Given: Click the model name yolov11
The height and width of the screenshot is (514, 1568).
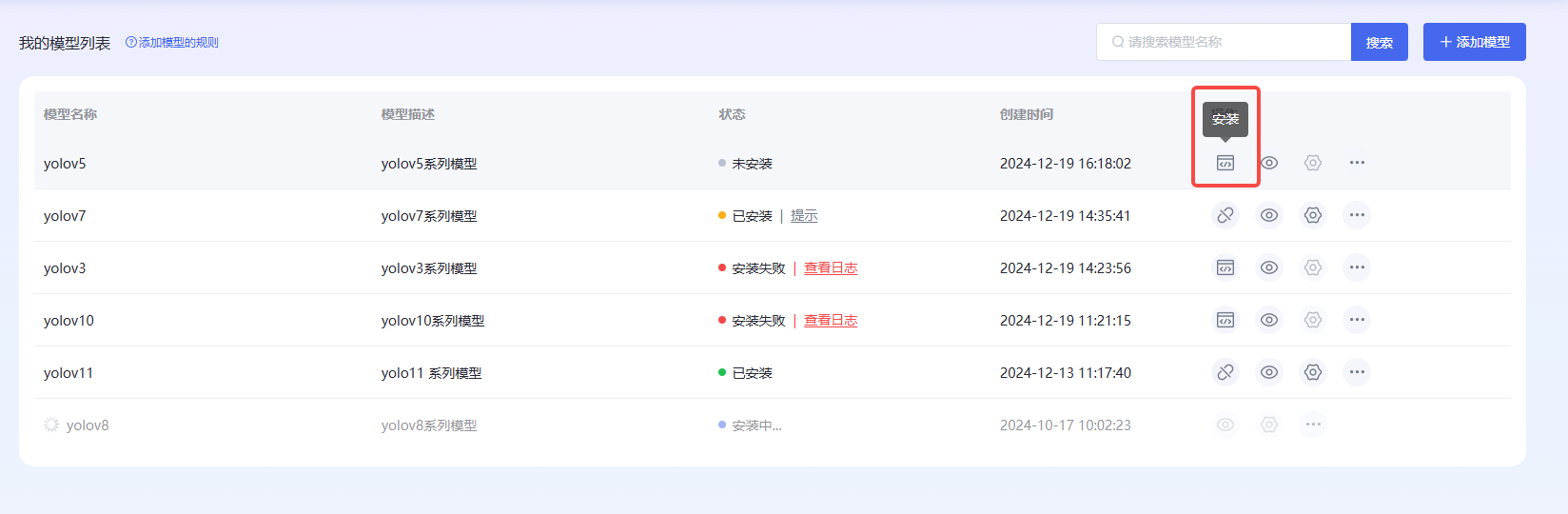Looking at the screenshot, I should coord(69,373).
